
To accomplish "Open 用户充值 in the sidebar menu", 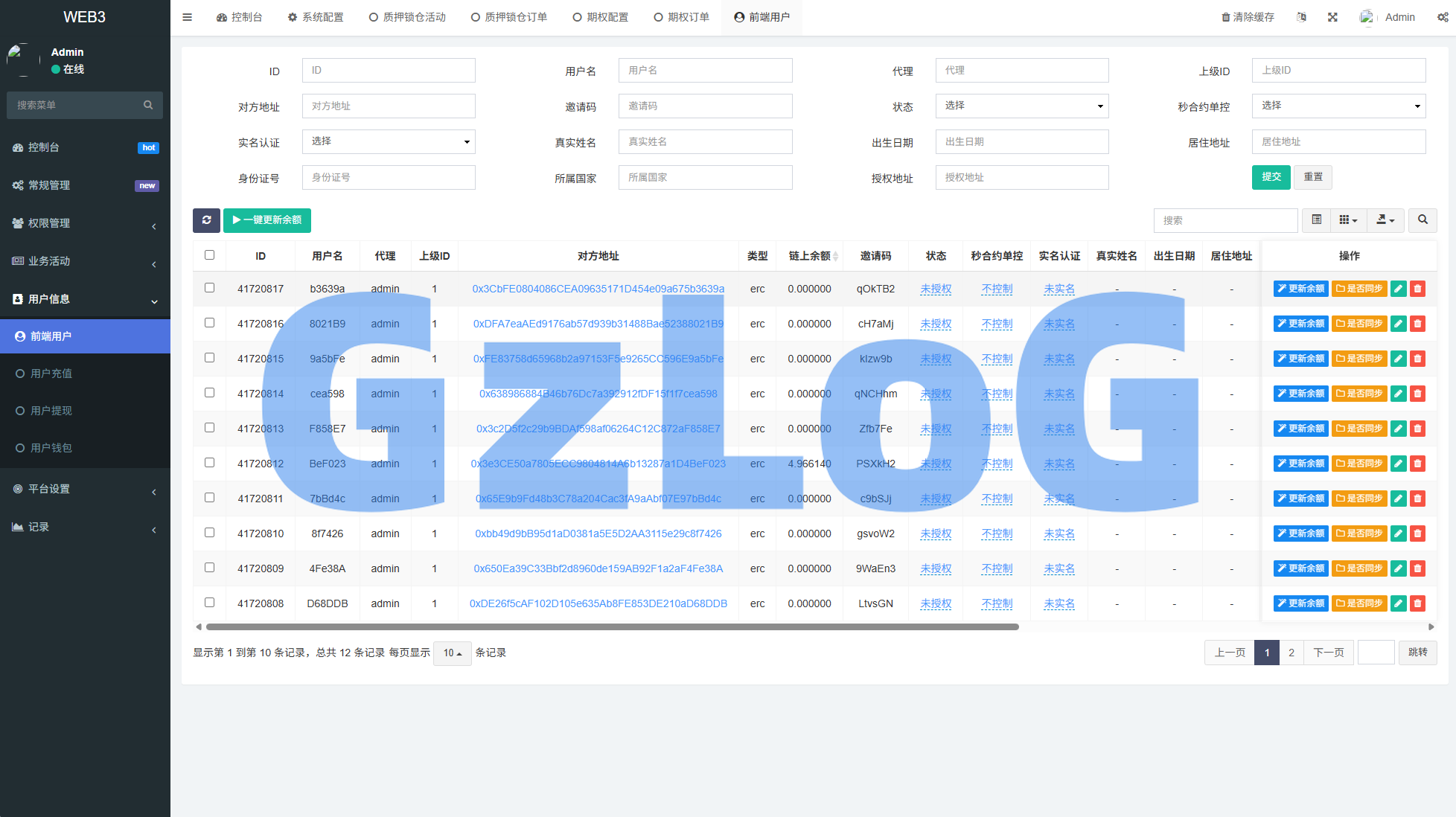I will 51,374.
